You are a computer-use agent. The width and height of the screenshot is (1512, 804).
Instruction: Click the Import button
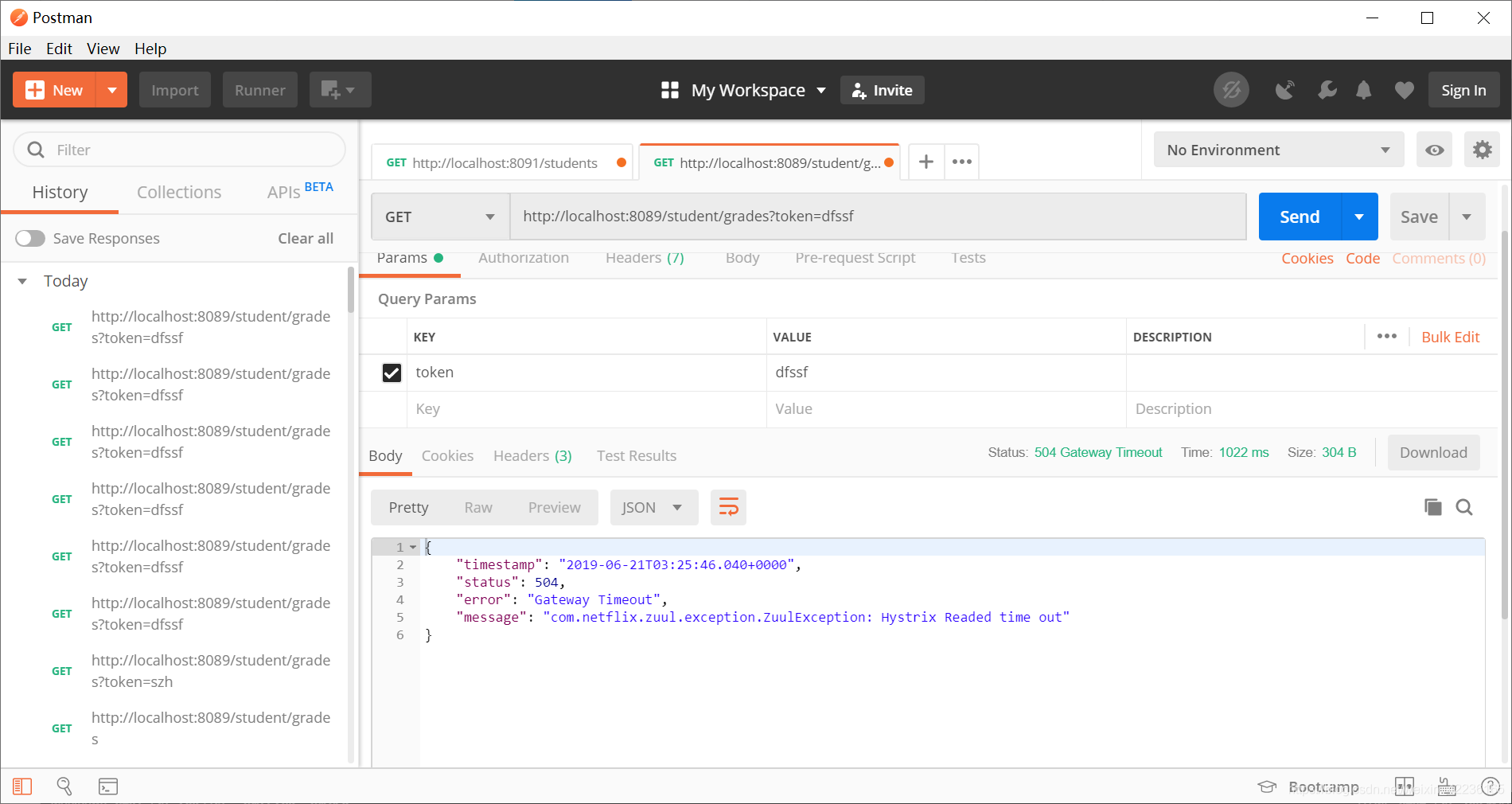[175, 90]
